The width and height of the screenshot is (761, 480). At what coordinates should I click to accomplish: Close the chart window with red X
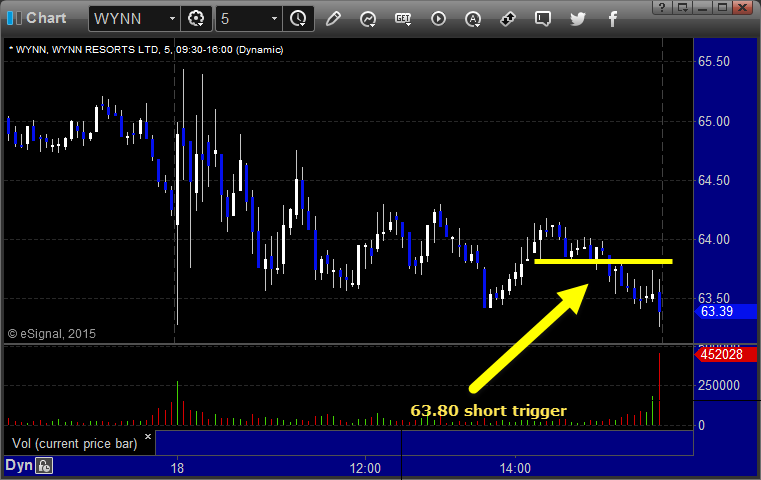[x=743, y=7]
